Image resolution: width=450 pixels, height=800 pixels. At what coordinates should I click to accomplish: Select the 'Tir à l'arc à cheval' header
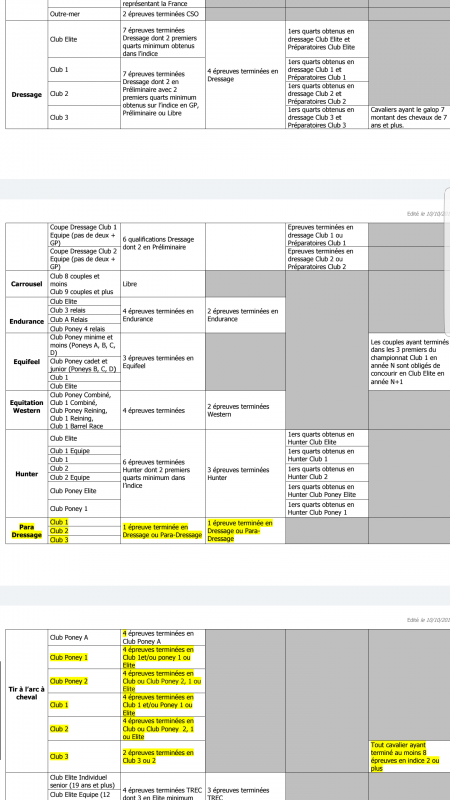coord(27,693)
